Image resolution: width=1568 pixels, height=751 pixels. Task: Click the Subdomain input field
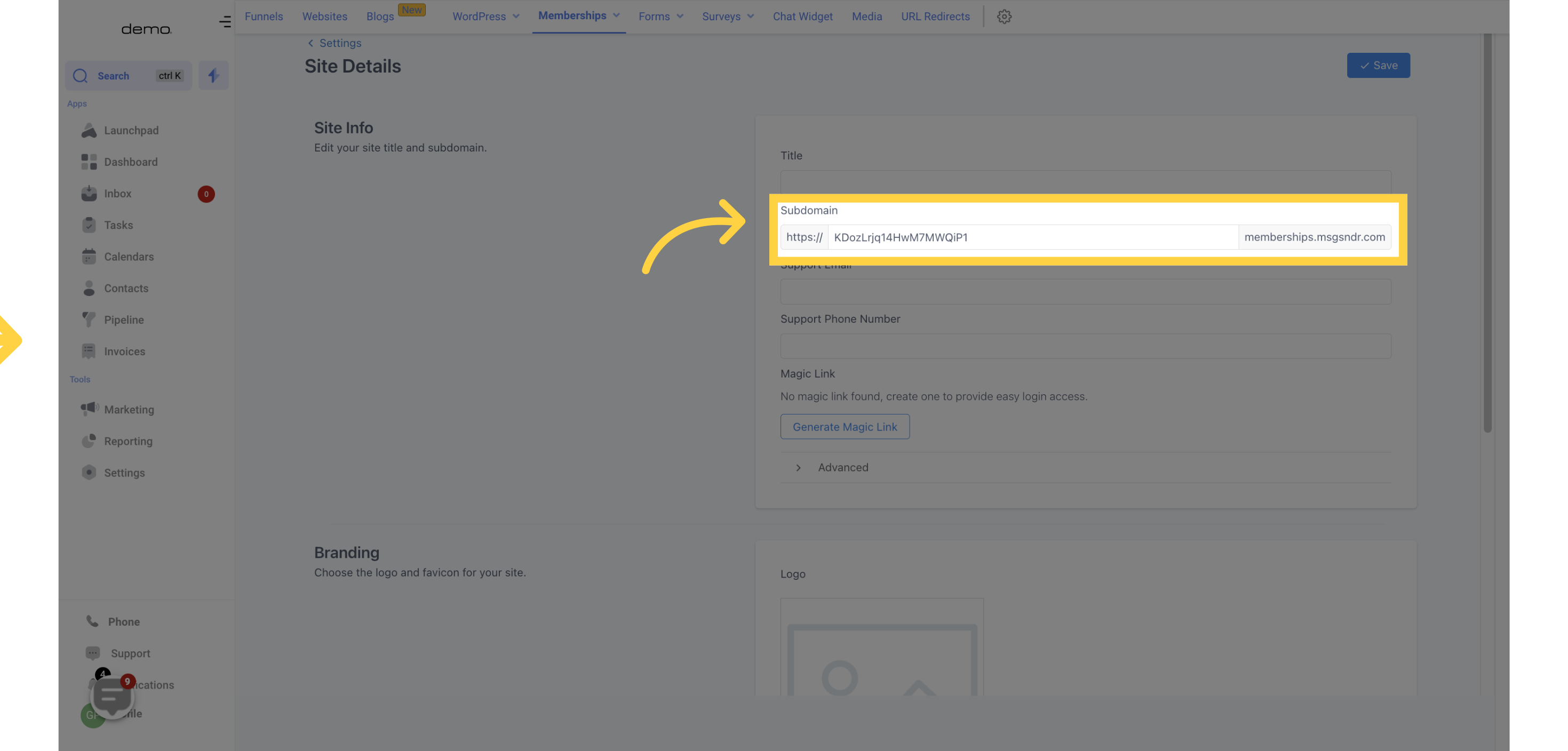[x=1033, y=237]
